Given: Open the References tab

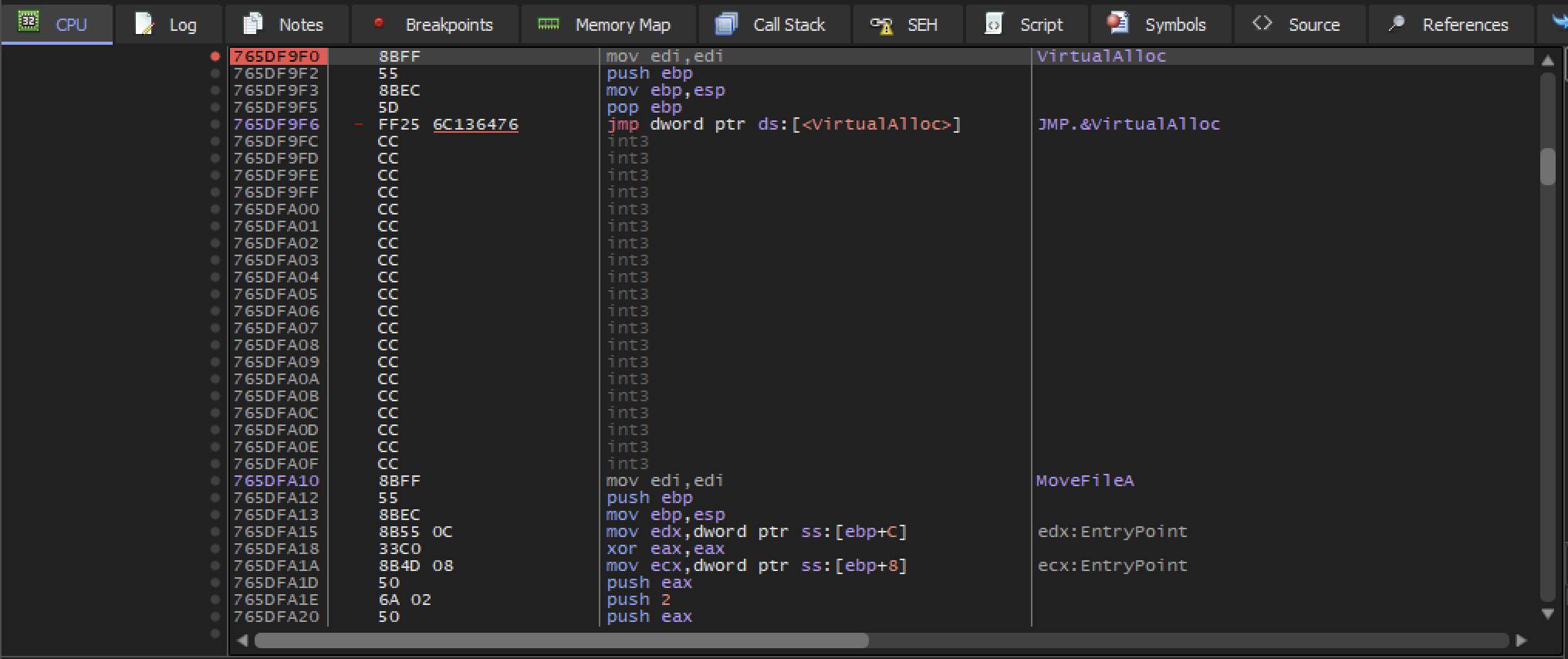Looking at the screenshot, I should 1451,24.
